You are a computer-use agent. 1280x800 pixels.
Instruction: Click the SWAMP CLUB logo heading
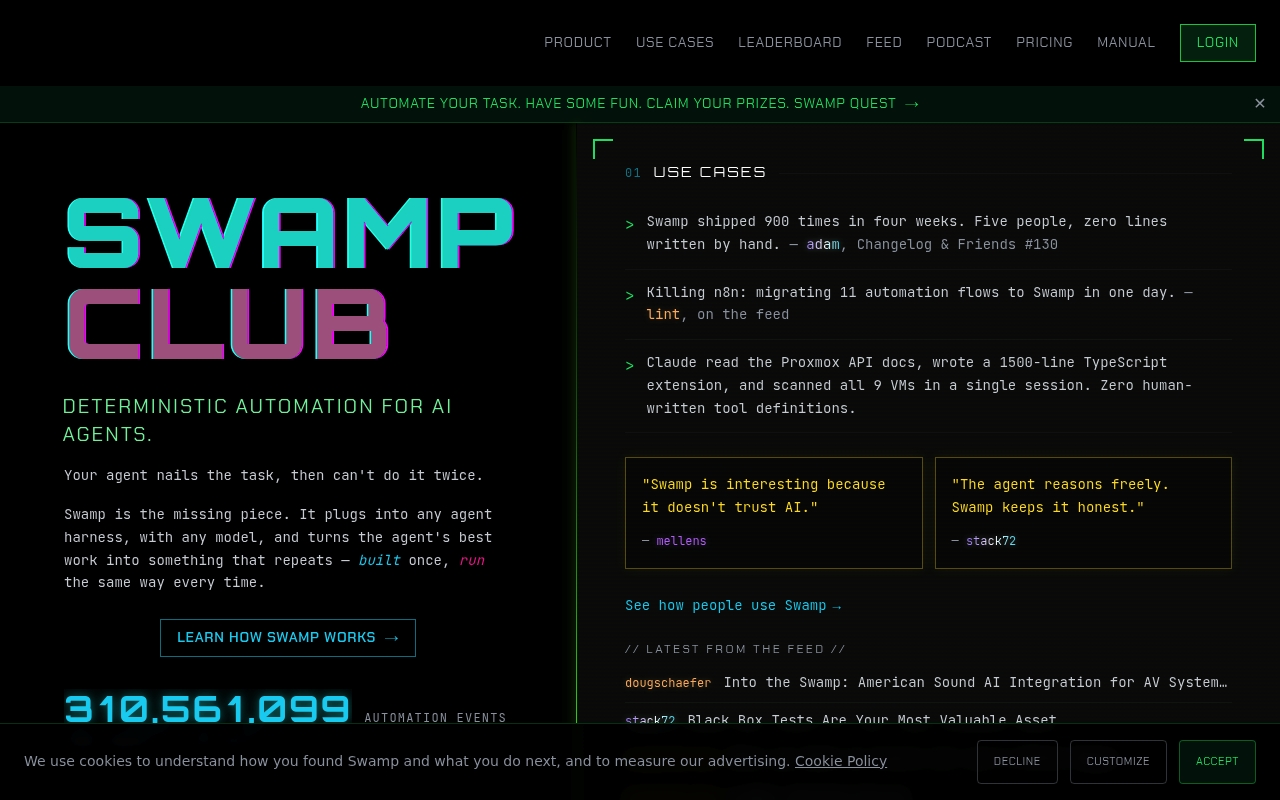tap(290, 278)
